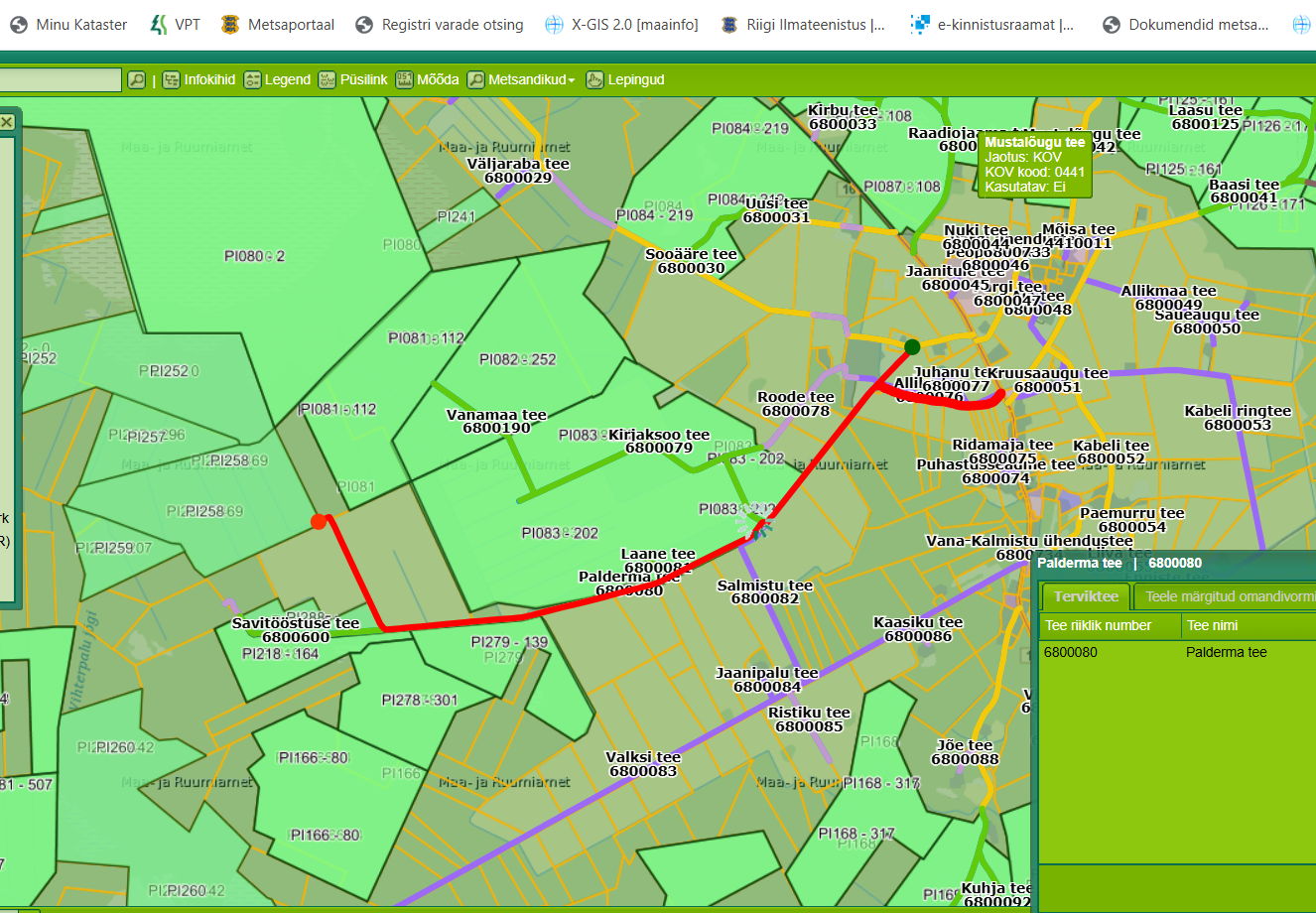Open Lepingud from the toolbar

625,80
